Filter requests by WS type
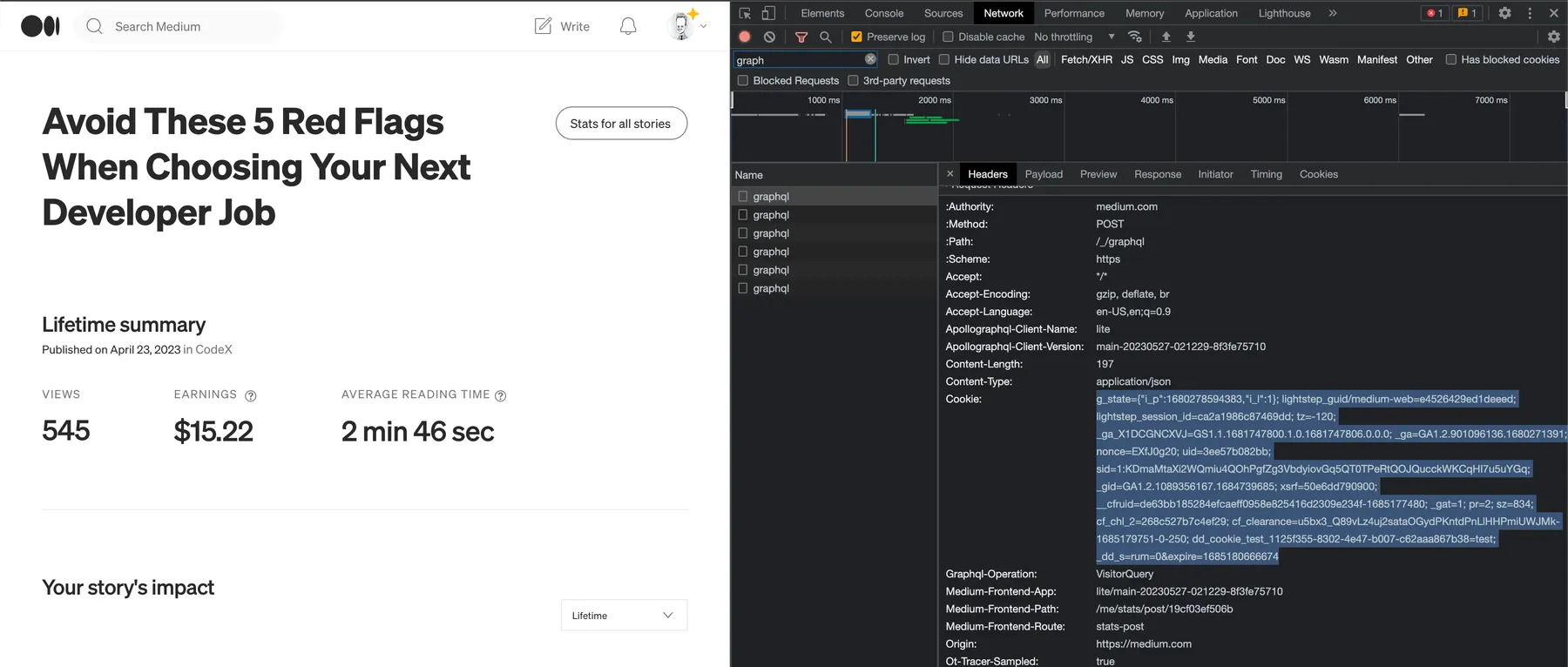 click(x=1301, y=59)
